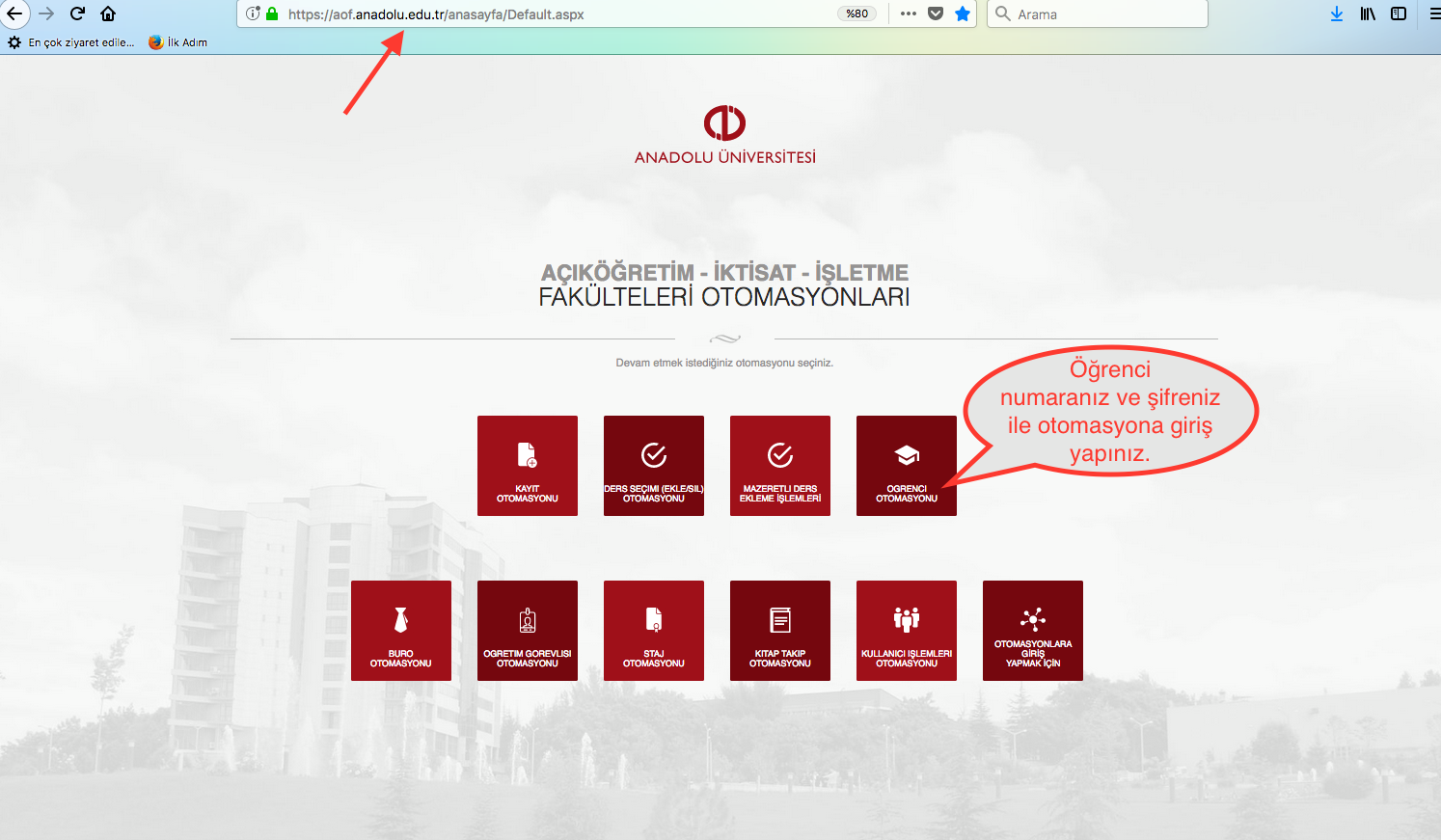Screen dimensions: 1441x840
Task: Open Kullanıcı İşlemleri Otomasyonu tile
Action: [x=907, y=631]
